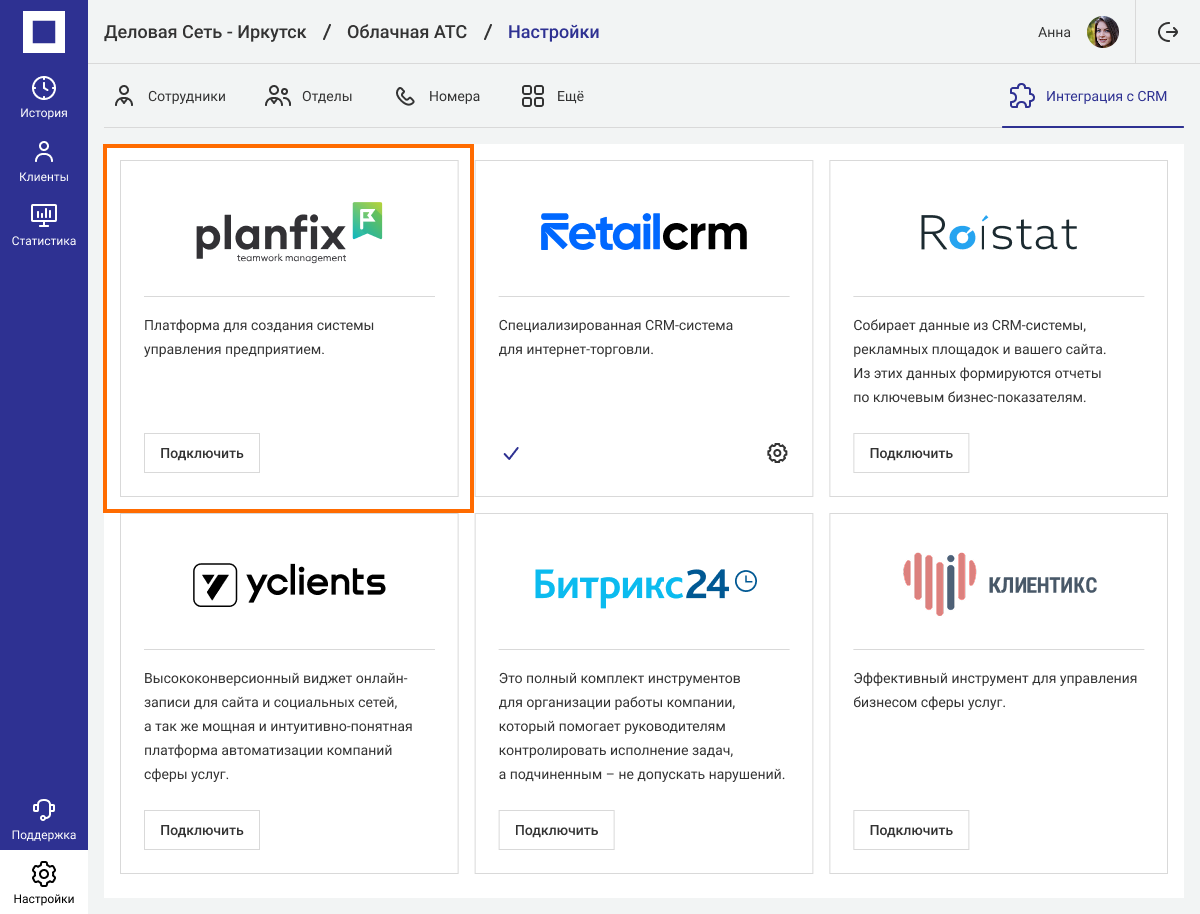Toggle the RetailCRM connected checkmark

tap(511, 453)
